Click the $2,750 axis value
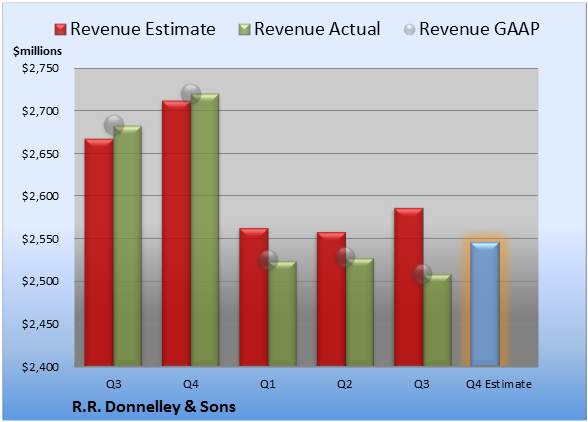The width and height of the screenshot is (588, 422). (40, 68)
